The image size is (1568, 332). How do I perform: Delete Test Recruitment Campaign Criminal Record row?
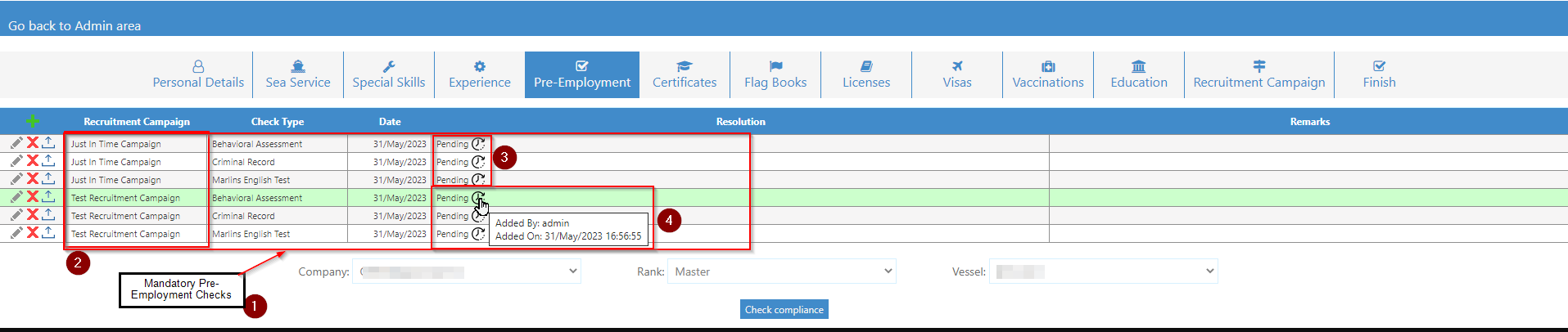point(33,215)
